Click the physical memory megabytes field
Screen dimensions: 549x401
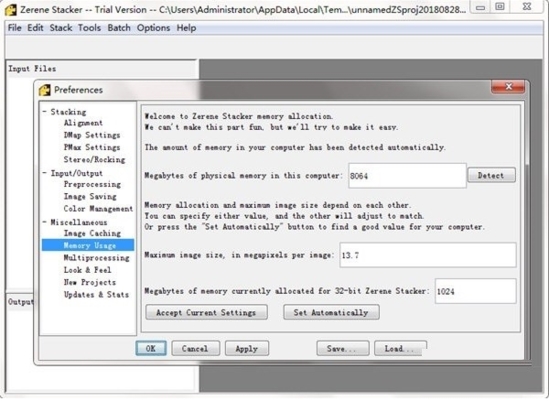[407, 175]
